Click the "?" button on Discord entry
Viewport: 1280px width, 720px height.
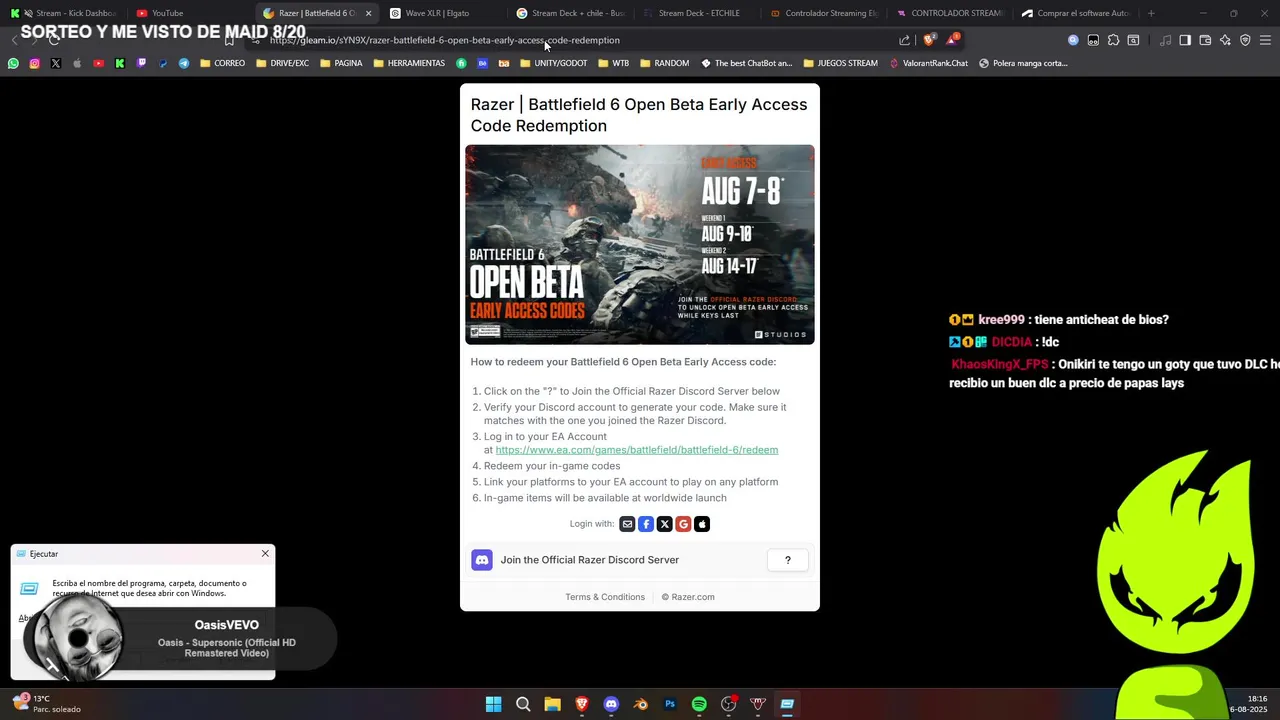787,560
